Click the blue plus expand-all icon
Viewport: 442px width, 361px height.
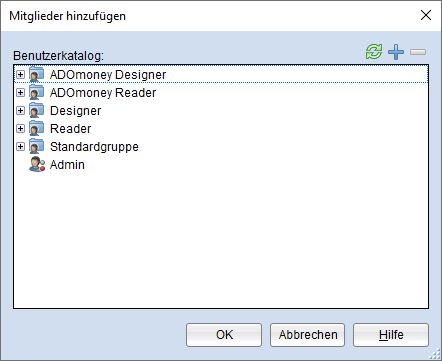pos(396,52)
